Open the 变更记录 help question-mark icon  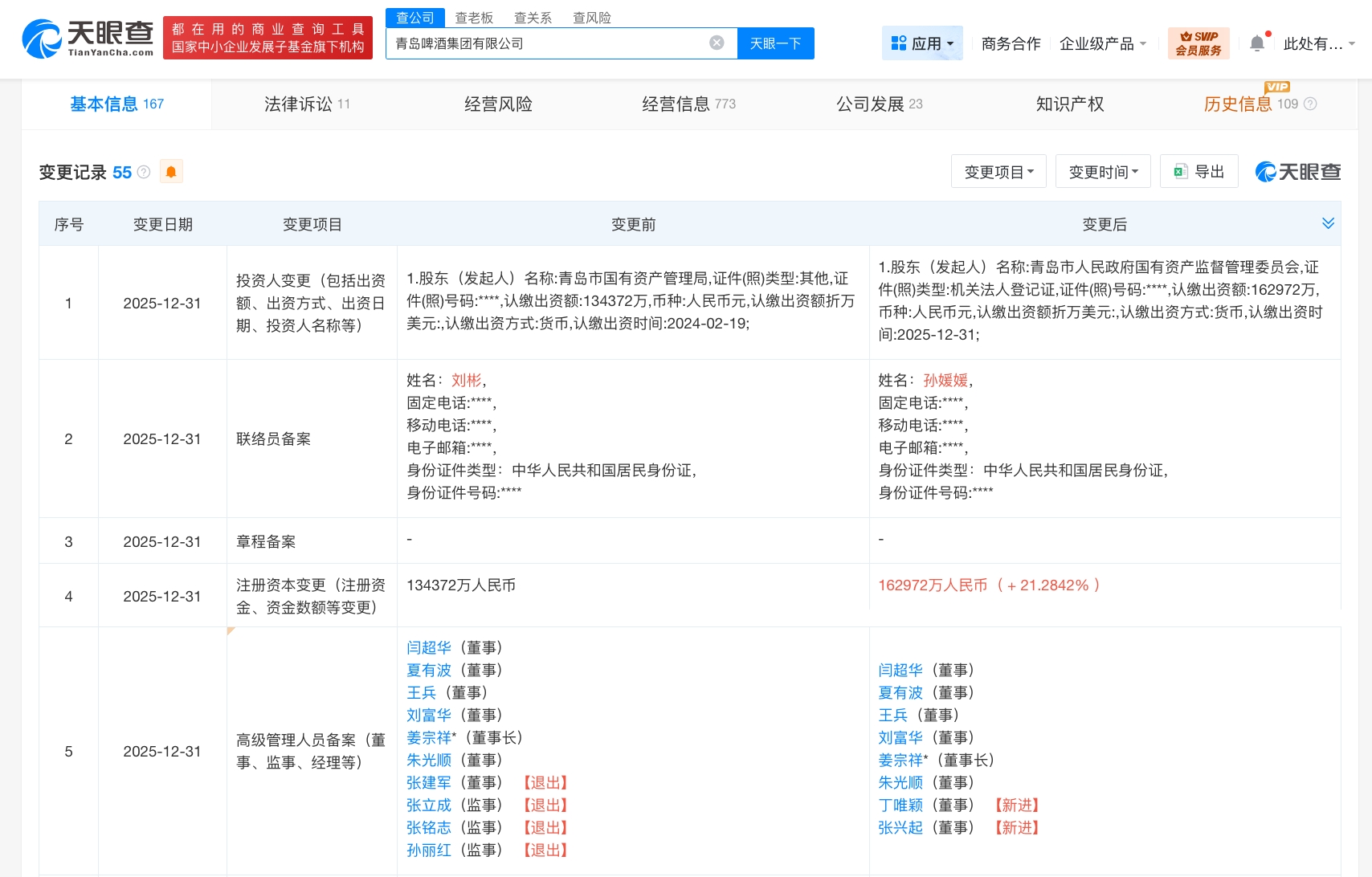pyautogui.click(x=143, y=172)
